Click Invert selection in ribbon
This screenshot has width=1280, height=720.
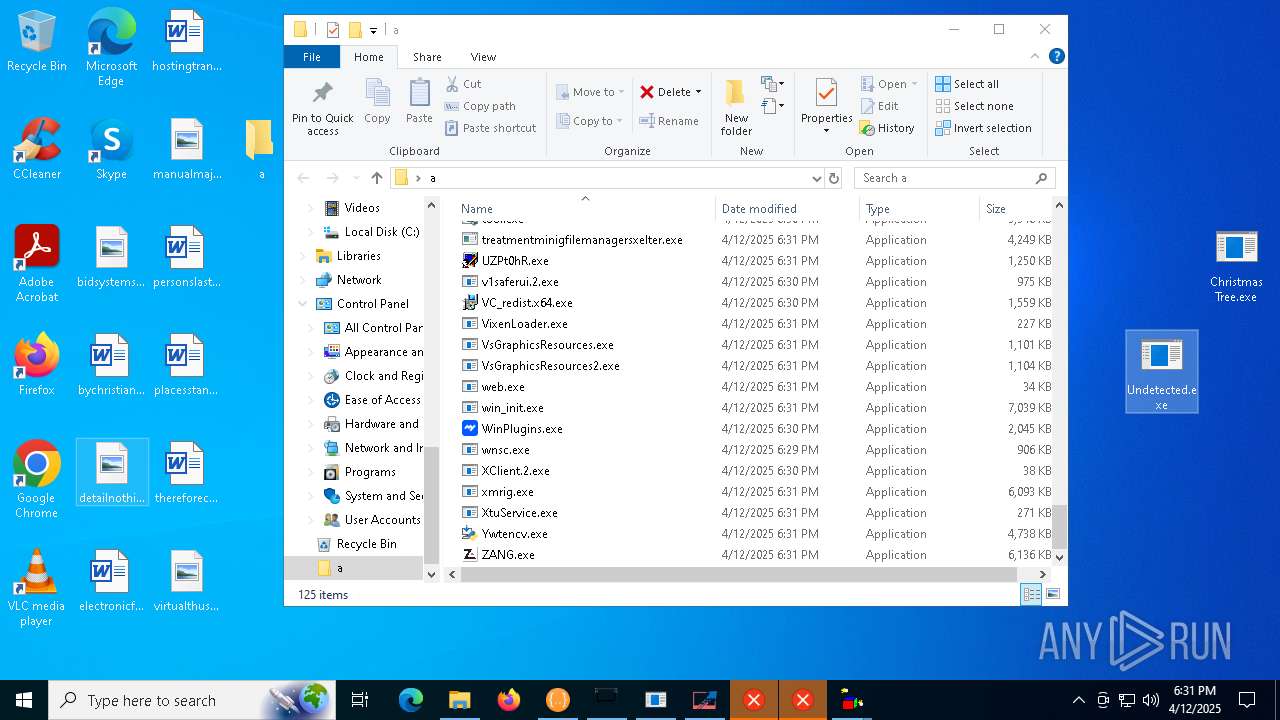983,128
